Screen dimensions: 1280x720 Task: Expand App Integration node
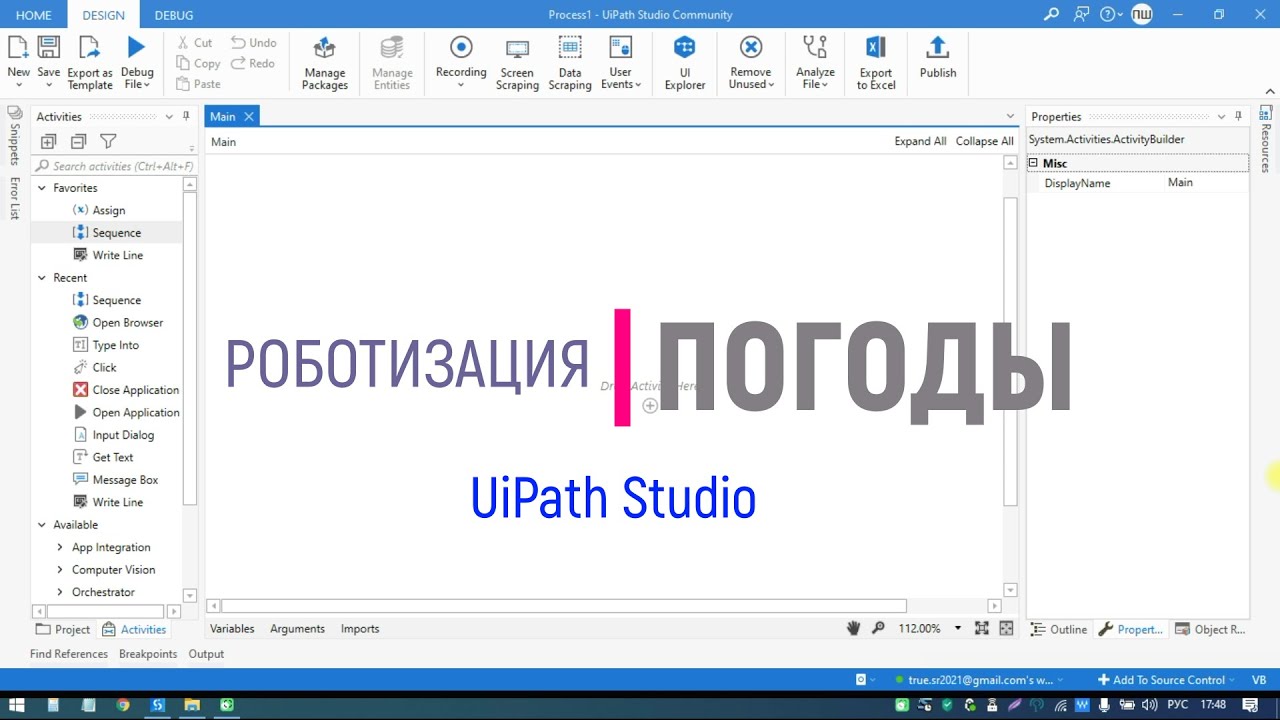pyautogui.click(x=60, y=547)
